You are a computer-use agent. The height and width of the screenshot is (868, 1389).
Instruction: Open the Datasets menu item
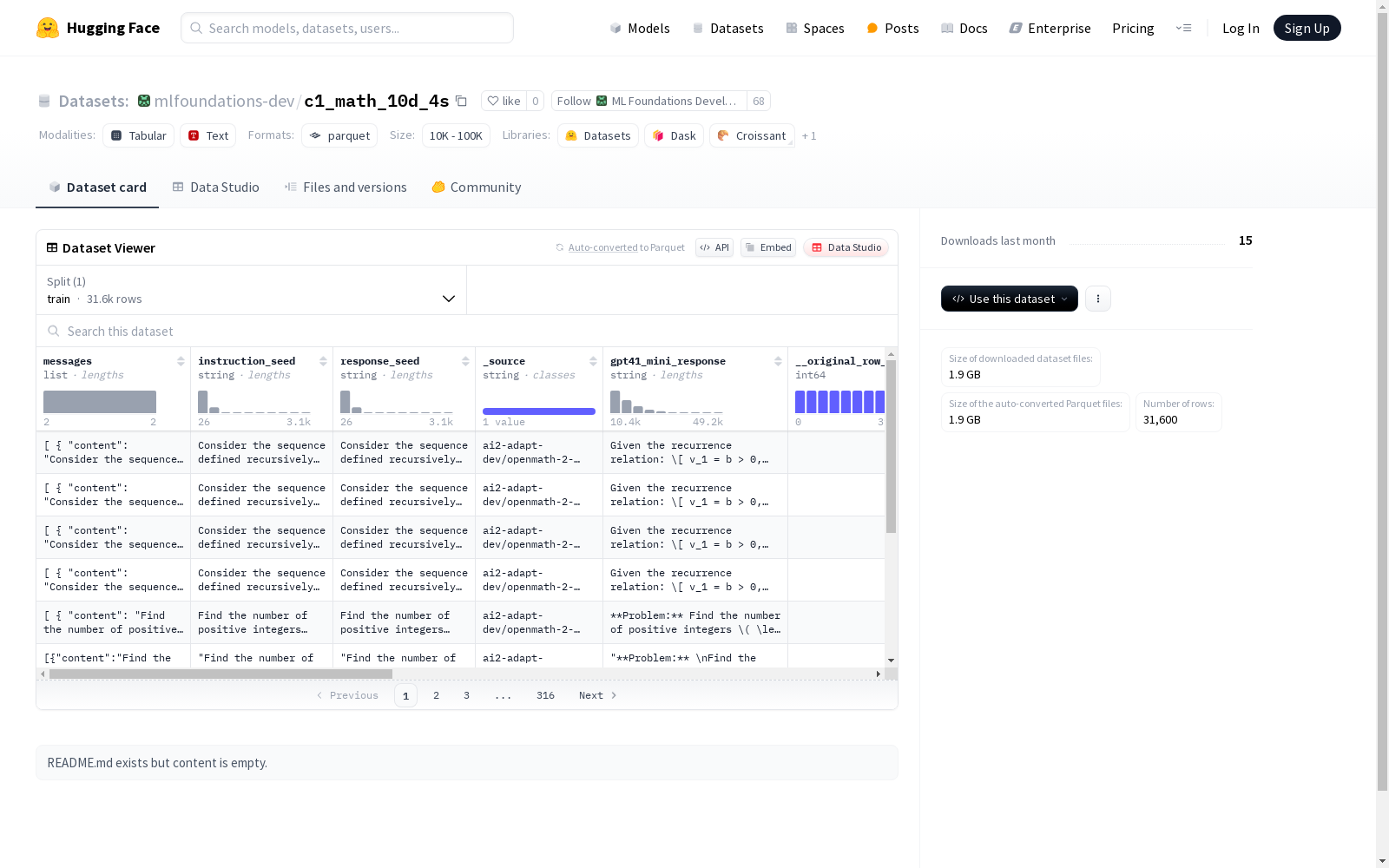(x=727, y=28)
